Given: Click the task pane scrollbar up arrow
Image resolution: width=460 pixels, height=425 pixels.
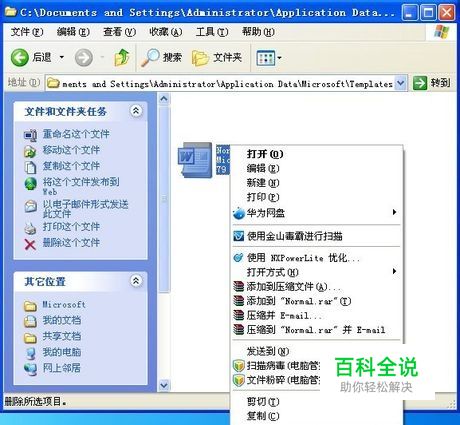Looking at the screenshot, I should (x=164, y=99).
